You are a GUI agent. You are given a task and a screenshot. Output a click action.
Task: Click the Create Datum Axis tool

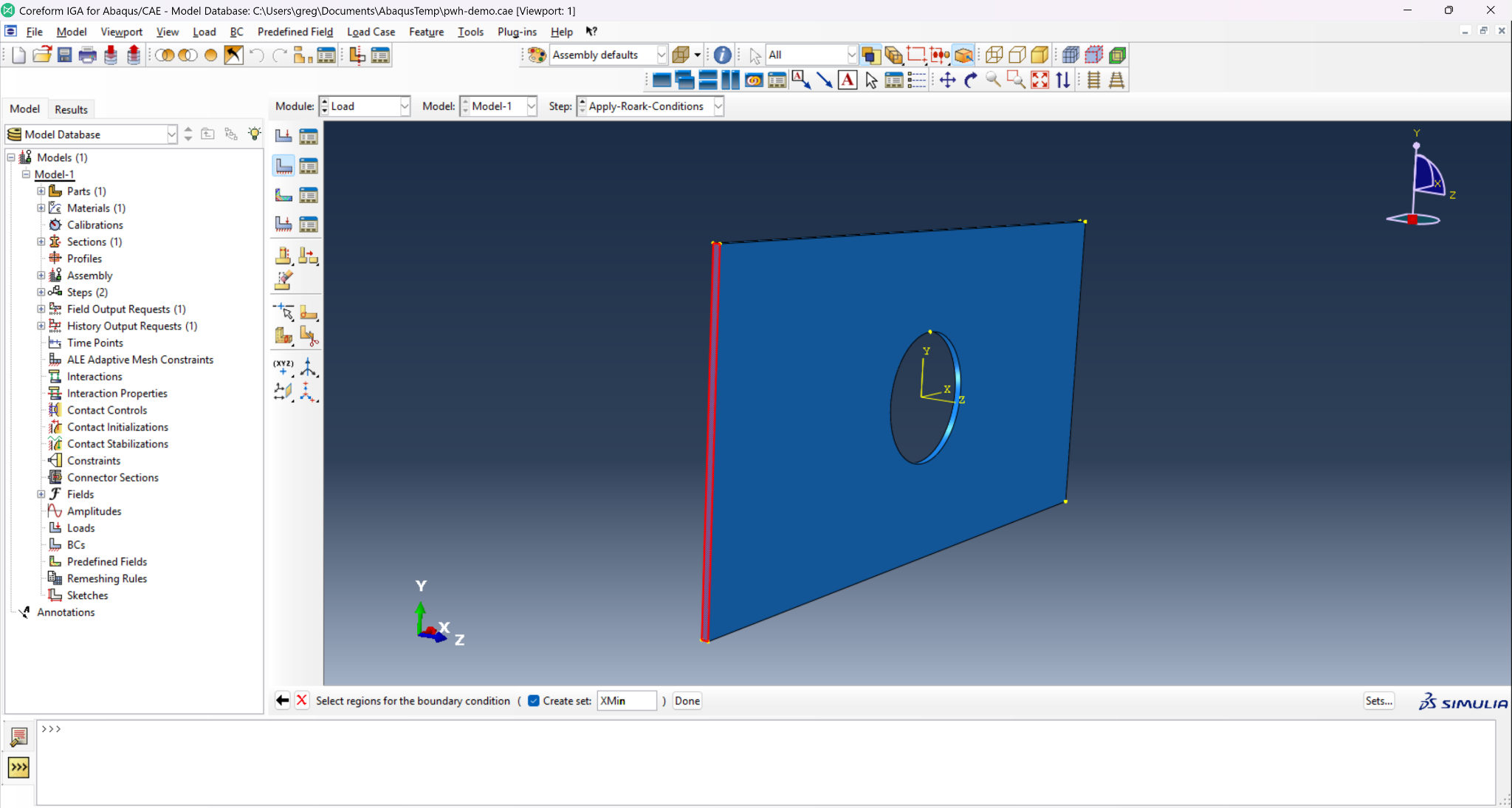pos(309,367)
